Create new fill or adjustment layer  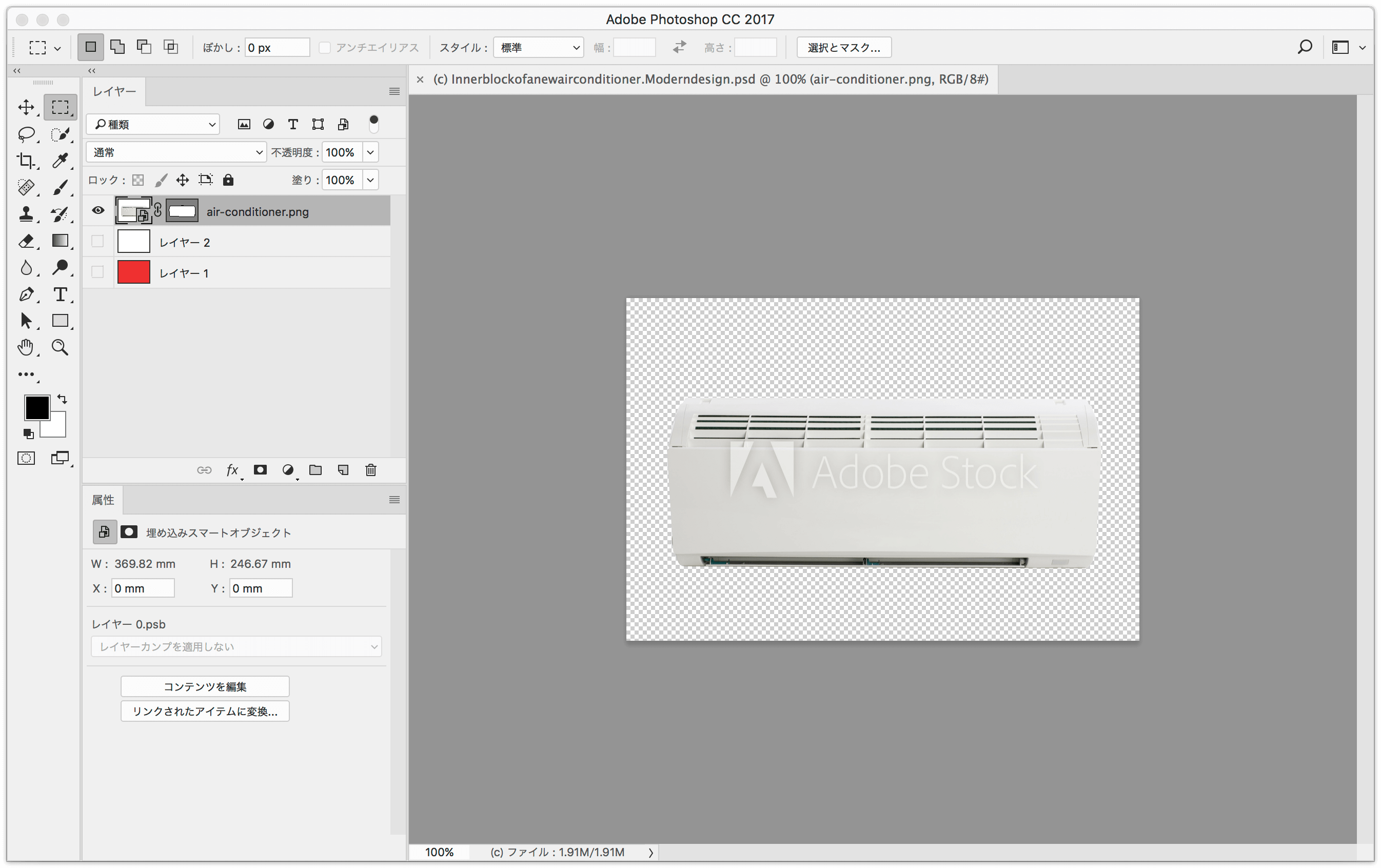pyautogui.click(x=288, y=470)
